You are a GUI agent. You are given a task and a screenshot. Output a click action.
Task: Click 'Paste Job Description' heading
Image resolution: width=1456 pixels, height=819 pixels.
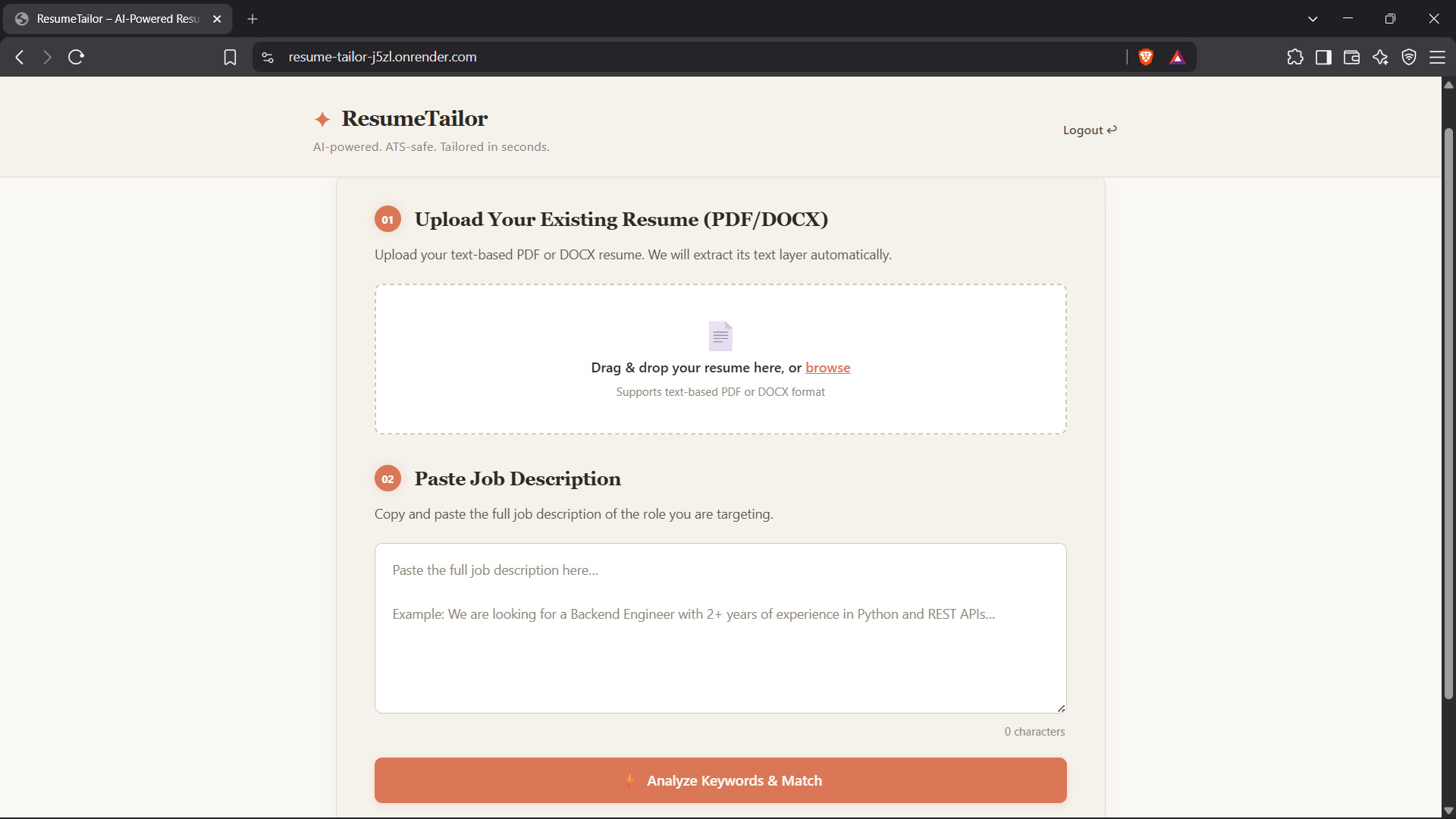[x=518, y=479]
